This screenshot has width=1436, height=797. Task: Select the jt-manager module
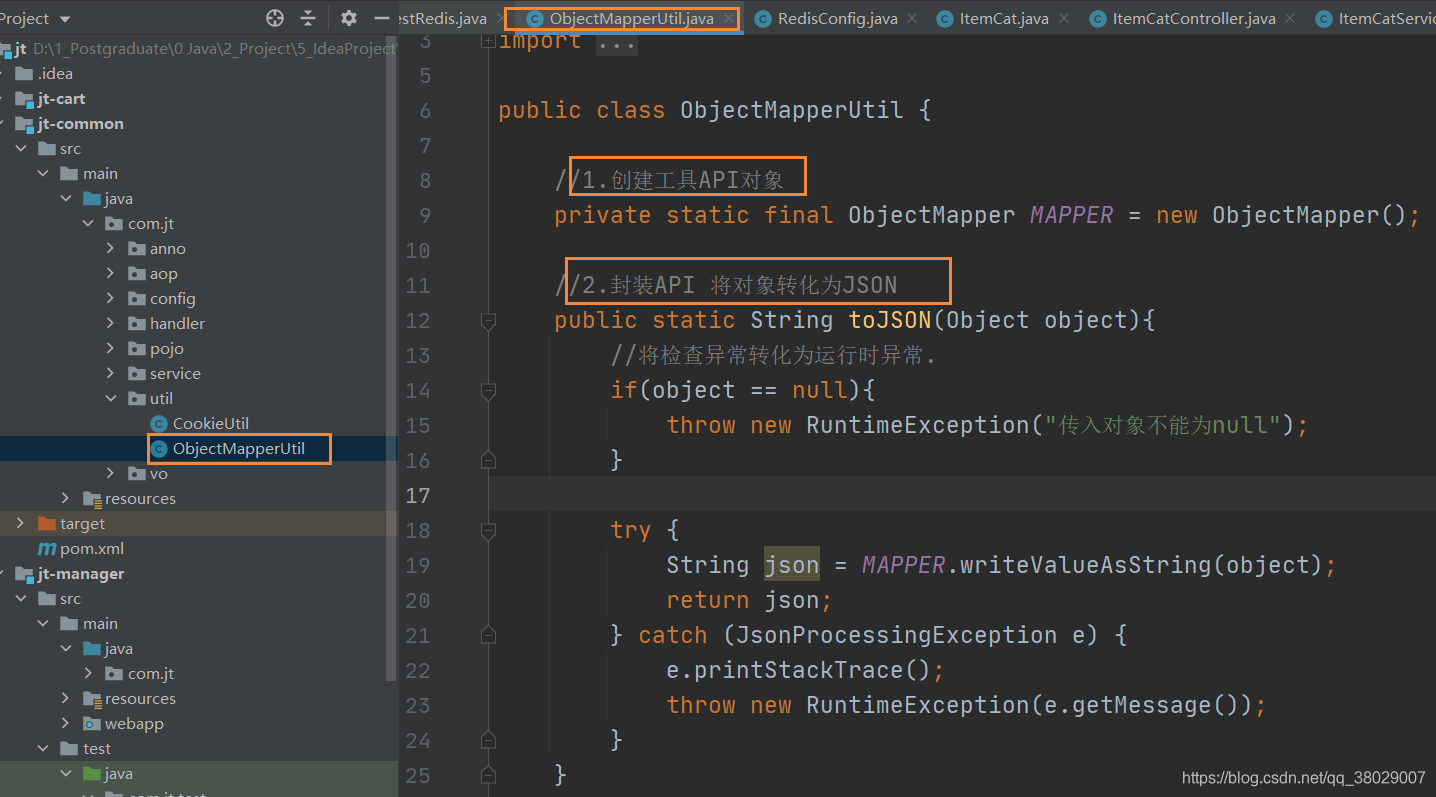click(81, 573)
